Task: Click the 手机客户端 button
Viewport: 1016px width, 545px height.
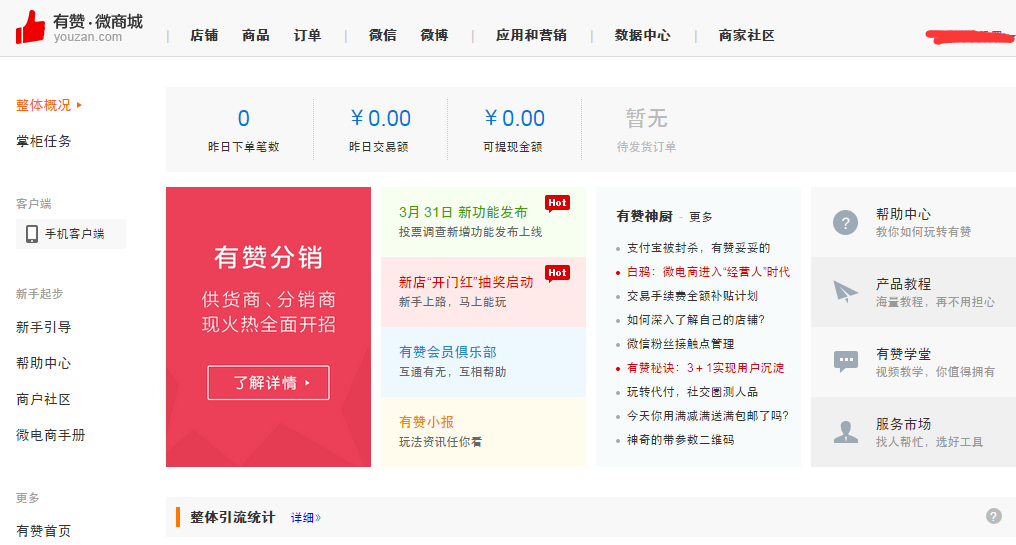Action: pos(71,234)
